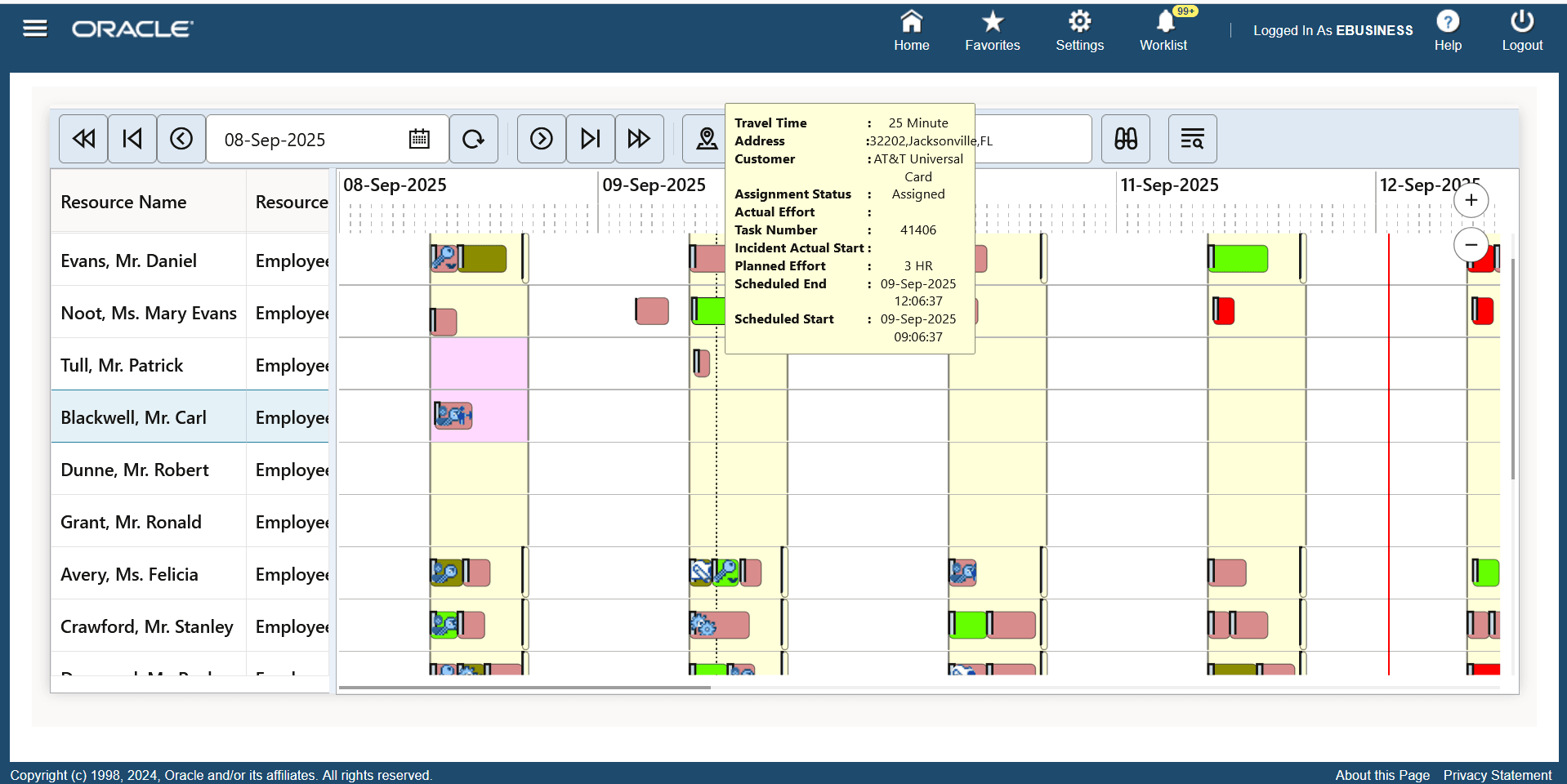Select the Blackwell, Mr. Carl resource row

click(133, 416)
